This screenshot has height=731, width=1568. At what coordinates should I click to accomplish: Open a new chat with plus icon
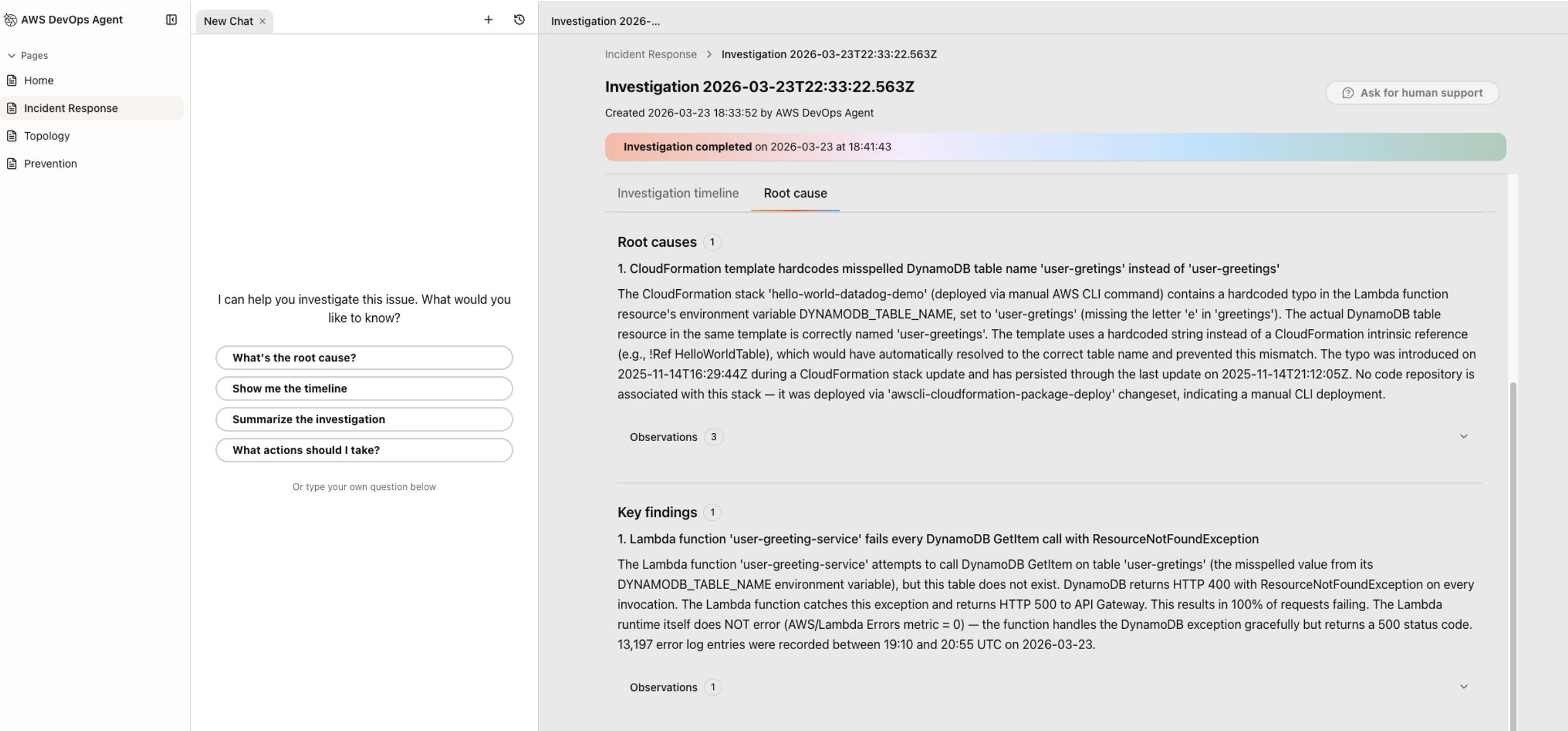(x=488, y=19)
